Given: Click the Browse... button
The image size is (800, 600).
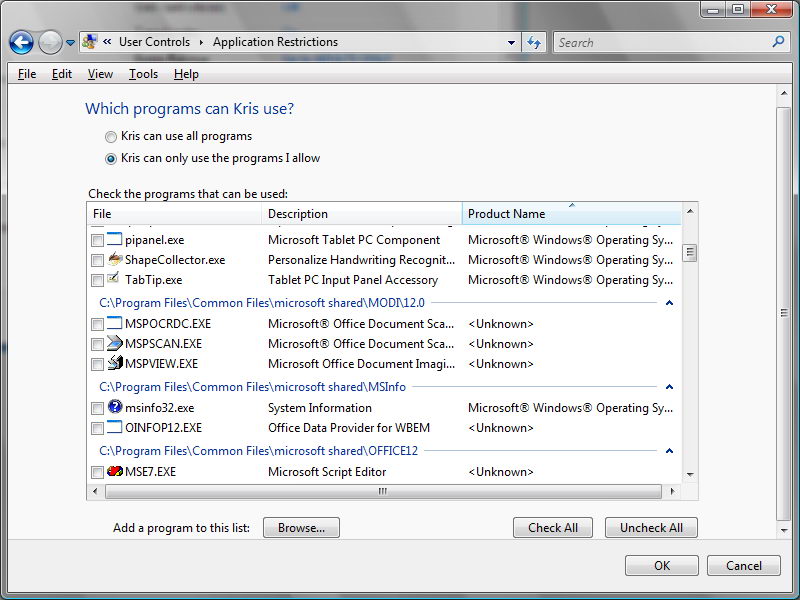Looking at the screenshot, I should 301,528.
